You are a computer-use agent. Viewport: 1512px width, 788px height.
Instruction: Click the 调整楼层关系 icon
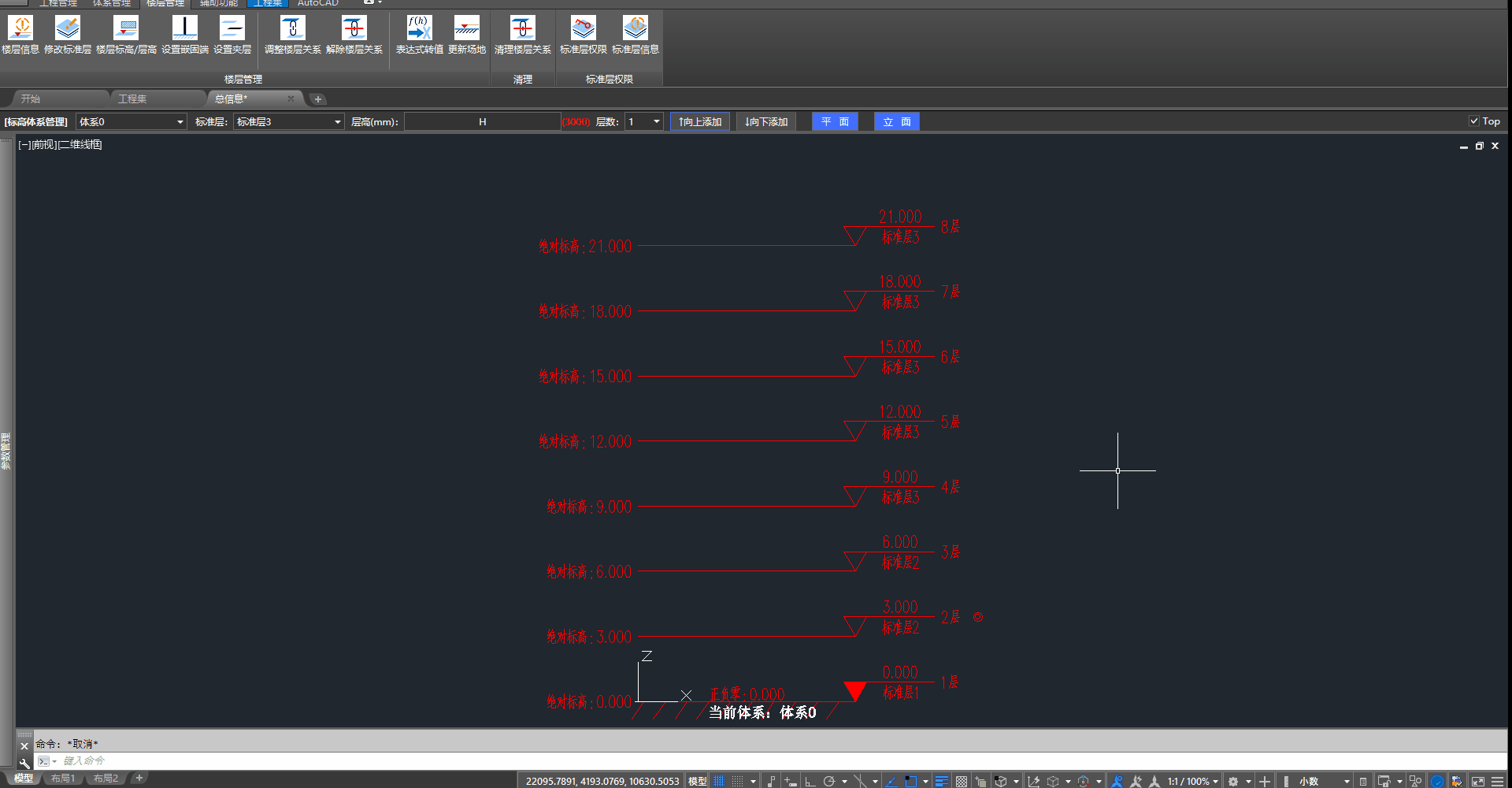(x=292, y=35)
